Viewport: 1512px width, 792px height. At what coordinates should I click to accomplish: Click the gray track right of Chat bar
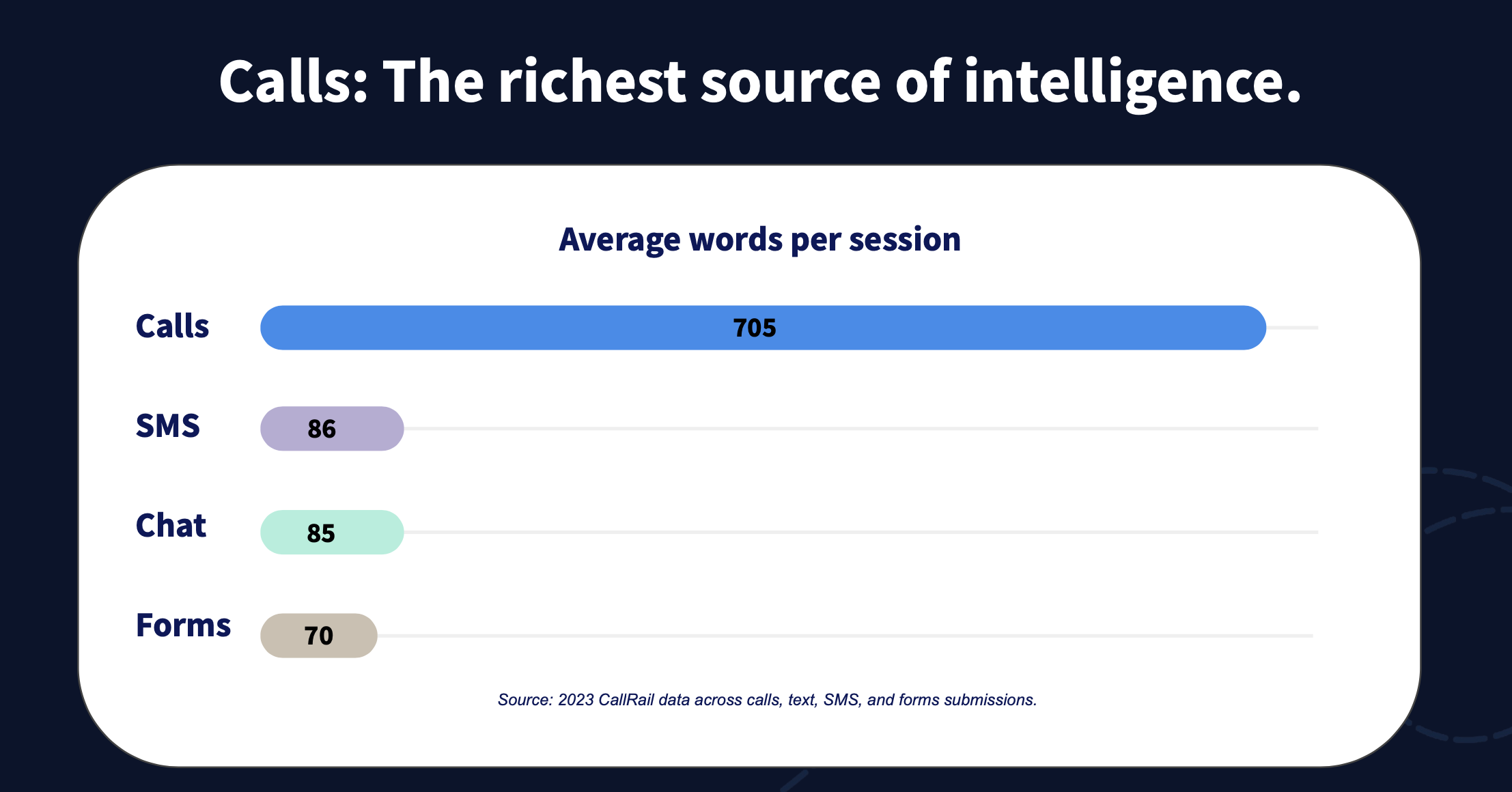pos(861,532)
